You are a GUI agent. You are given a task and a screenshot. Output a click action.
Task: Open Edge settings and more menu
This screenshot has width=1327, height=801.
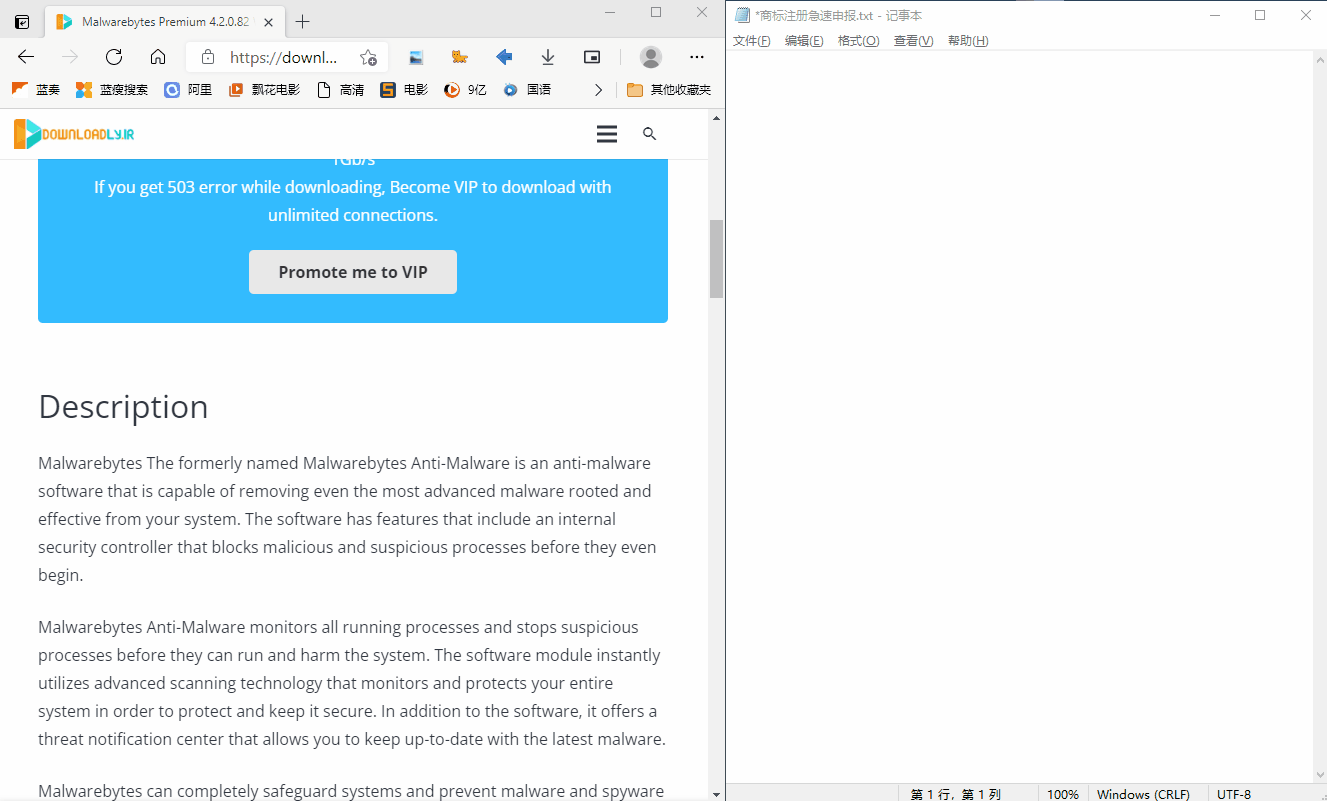coord(697,57)
